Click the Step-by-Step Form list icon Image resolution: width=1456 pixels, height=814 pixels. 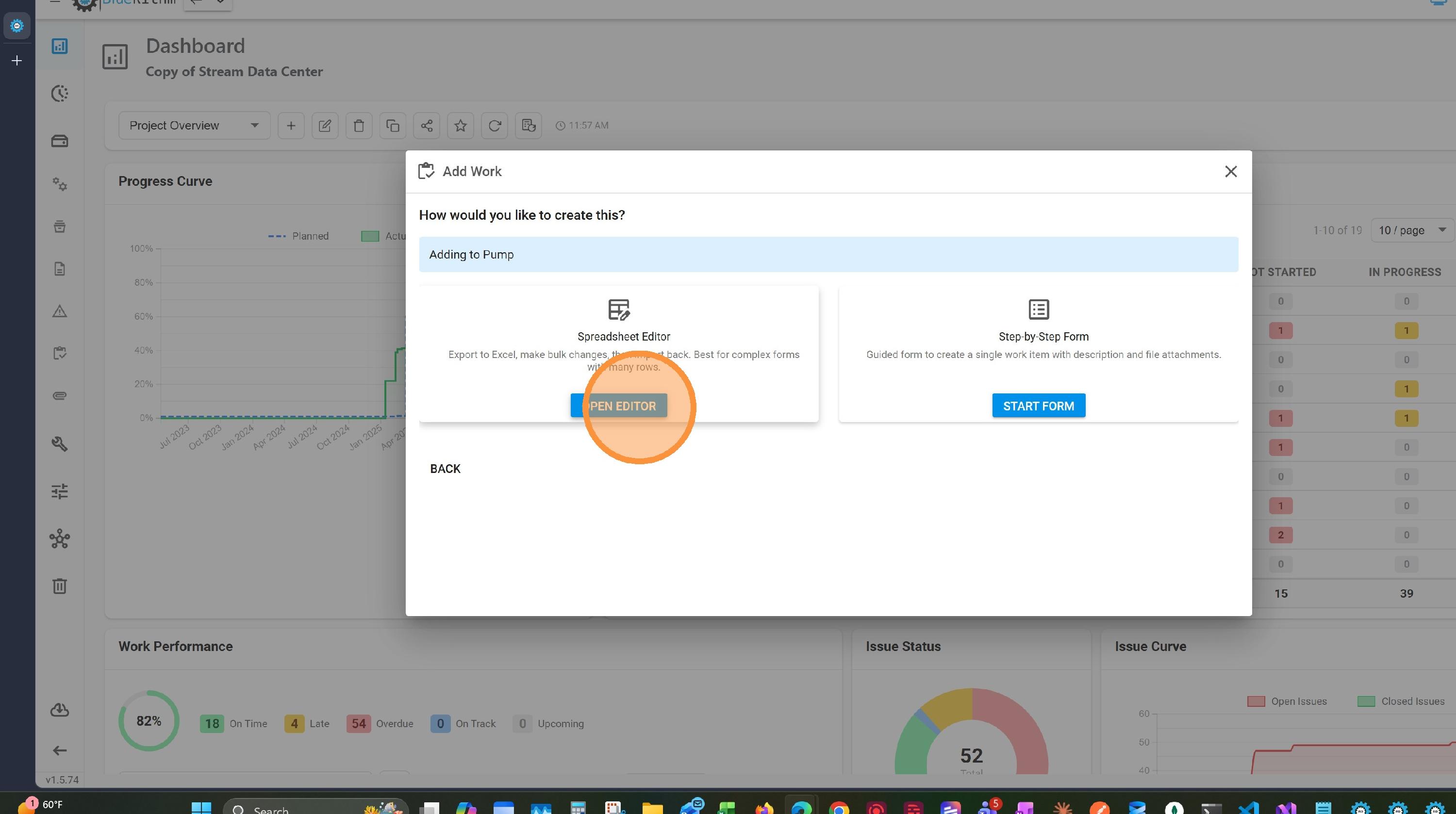coord(1038,309)
